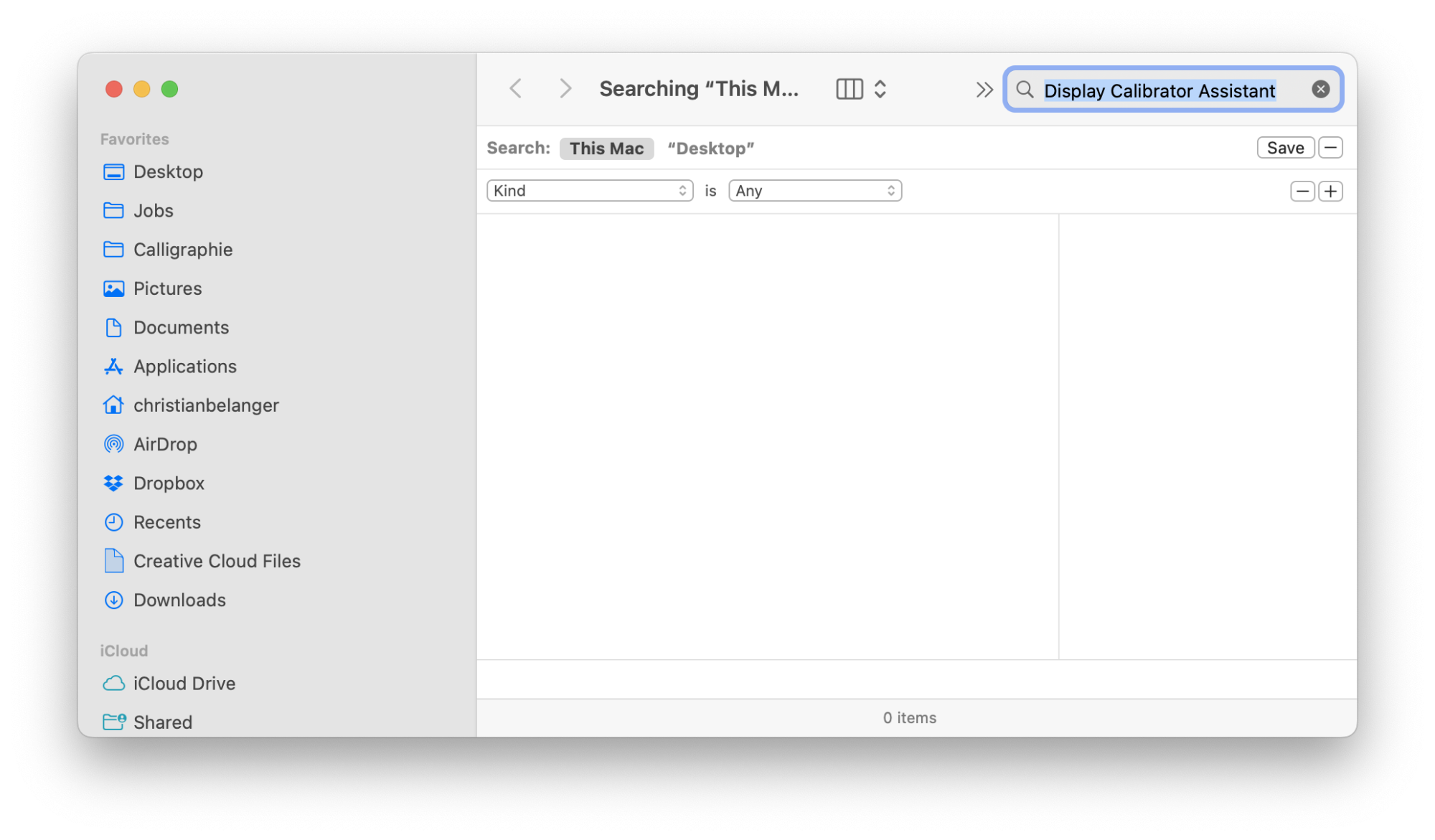
Task: Open Dropbox folder in sidebar
Action: pyautogui.click(x=169, y=483)
